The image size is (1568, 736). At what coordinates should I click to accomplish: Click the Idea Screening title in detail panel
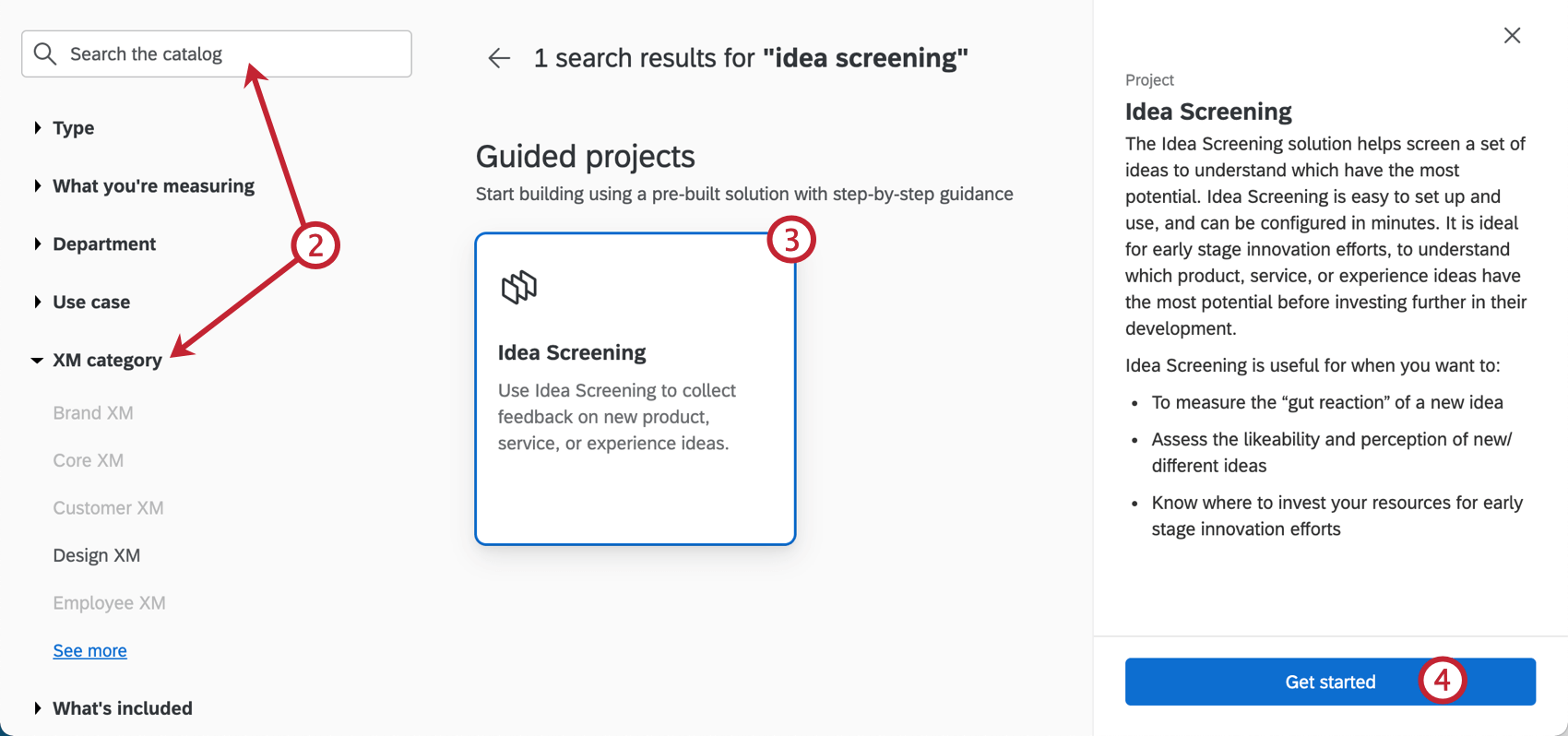(1208, 111)
